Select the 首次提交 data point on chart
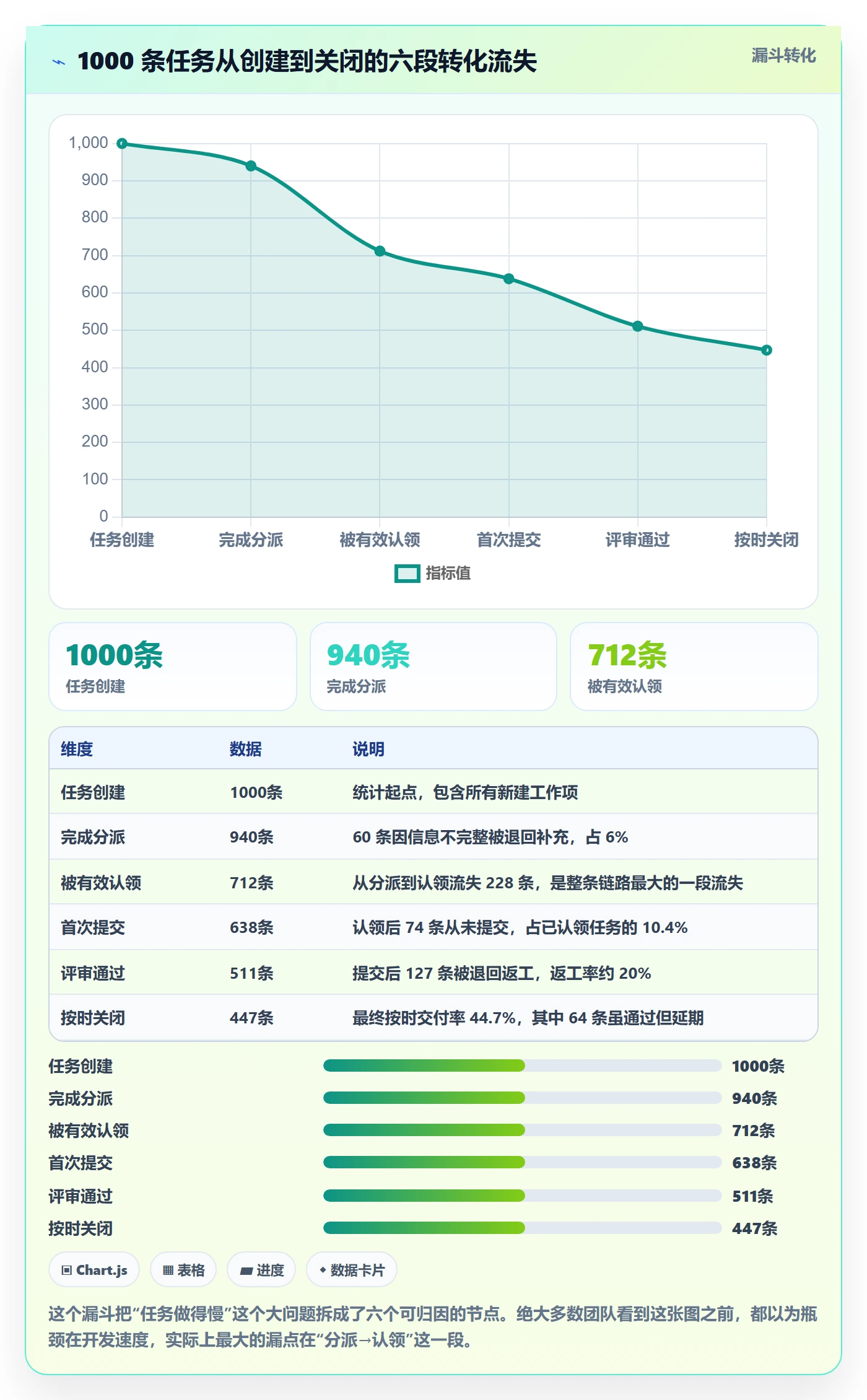 [x=509, y=279]
